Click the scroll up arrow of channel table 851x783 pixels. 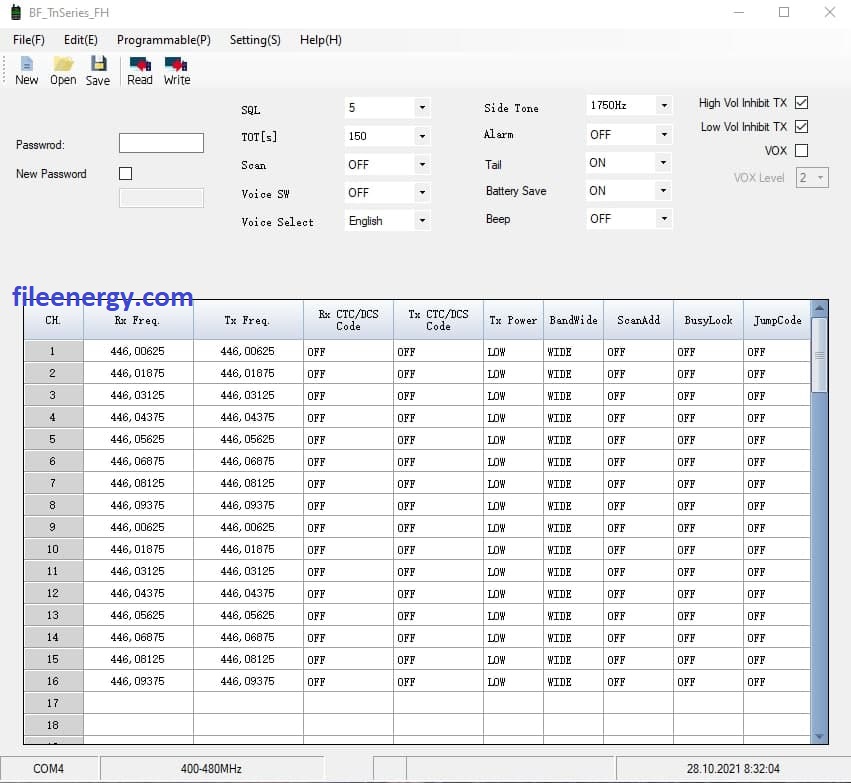pos(820,308)
